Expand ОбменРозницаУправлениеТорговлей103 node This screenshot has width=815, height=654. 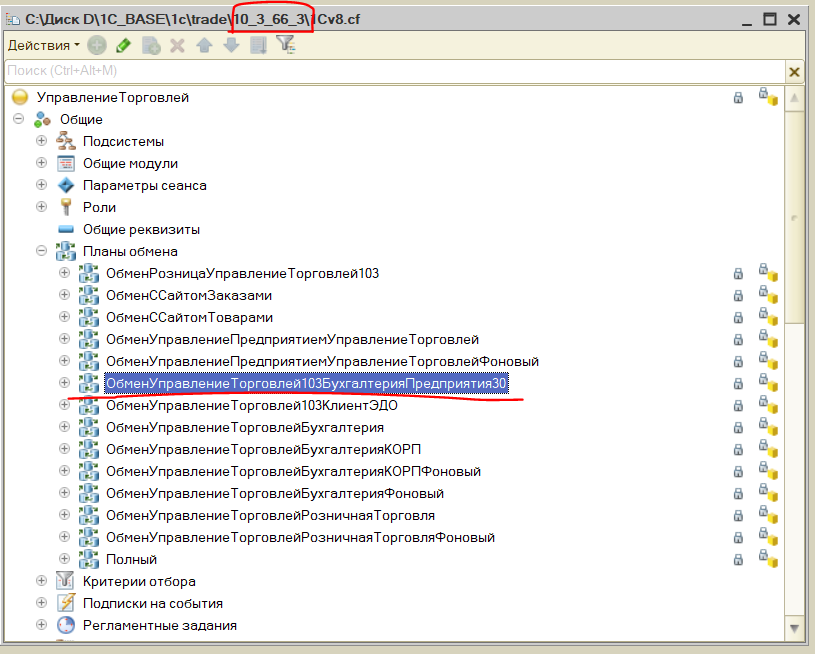point(64,273)
